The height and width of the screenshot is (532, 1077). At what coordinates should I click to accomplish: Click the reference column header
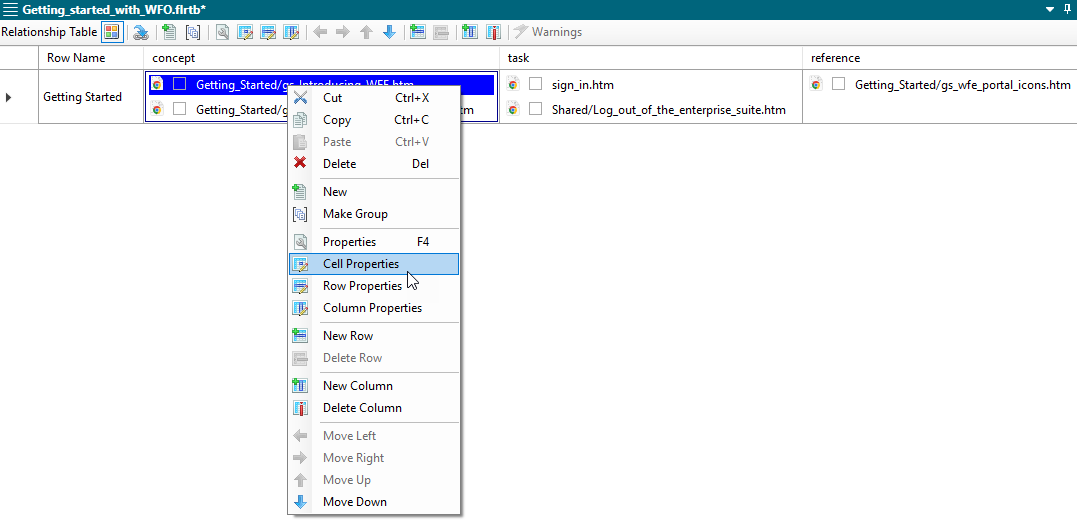(940, 58)
